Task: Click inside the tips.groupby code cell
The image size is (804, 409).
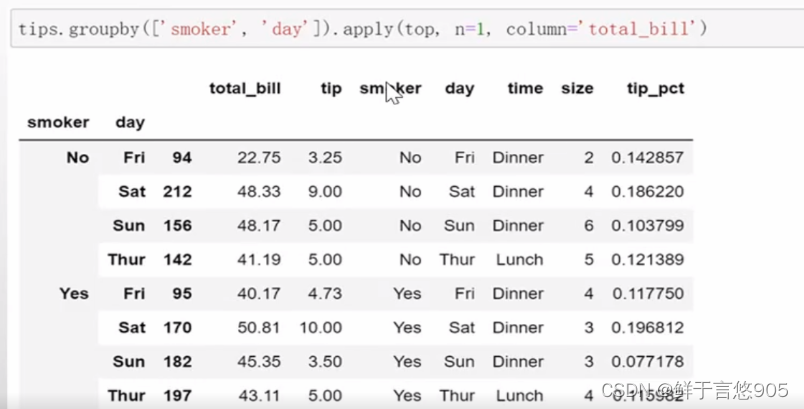Action: click(400, 29)
